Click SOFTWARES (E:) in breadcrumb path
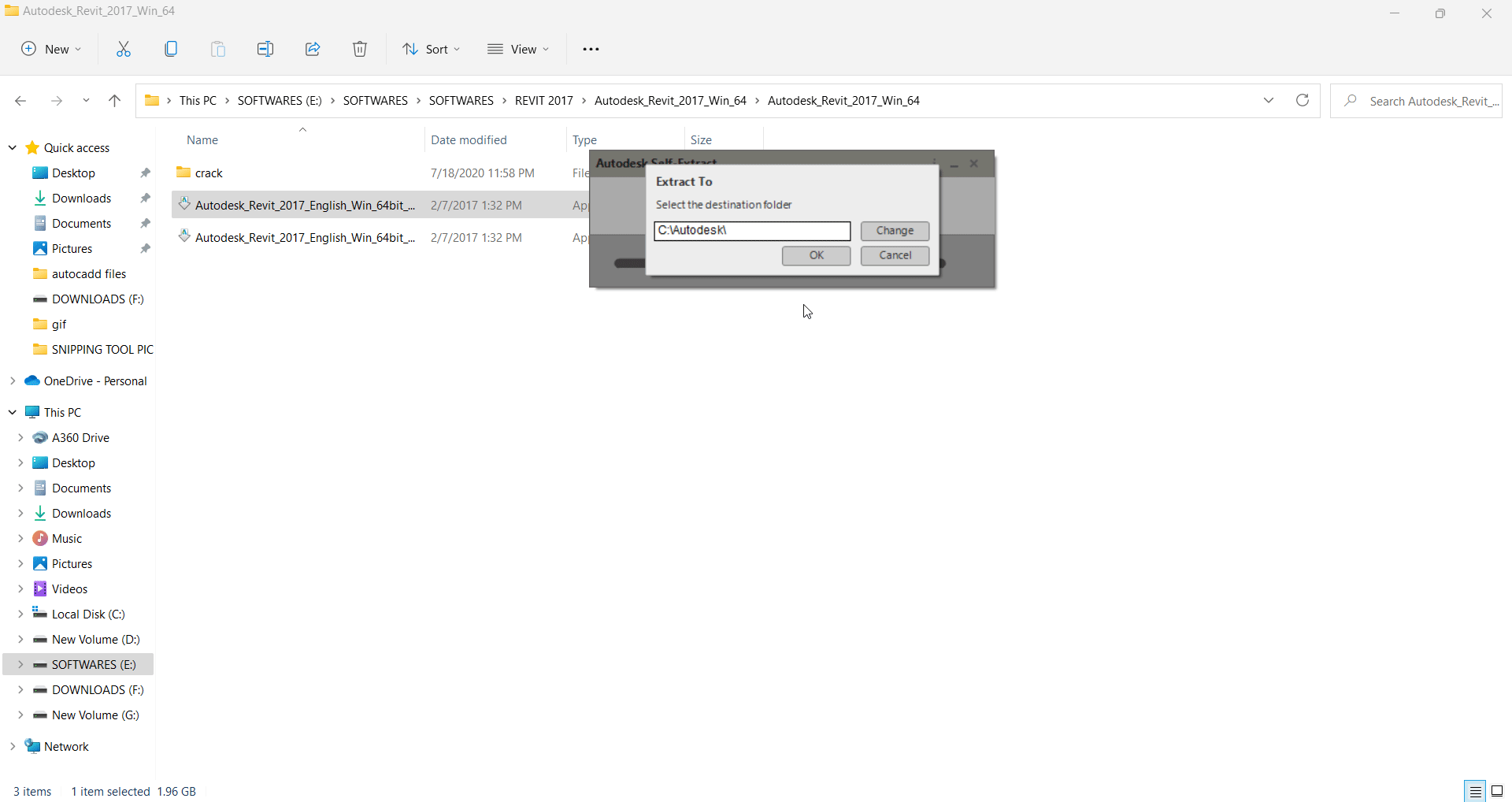 tap(280, 100)
